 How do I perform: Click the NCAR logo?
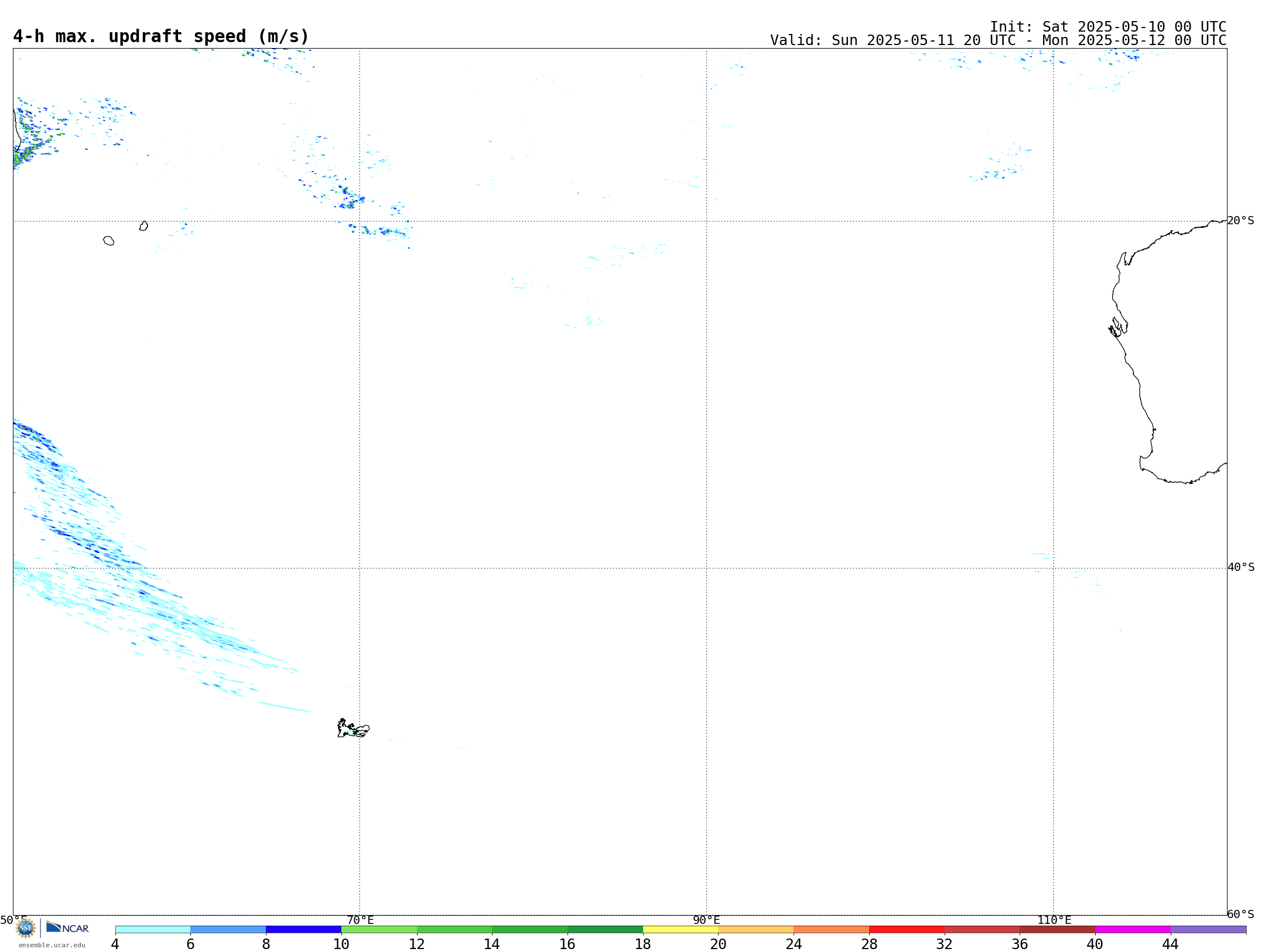point(67,927)
